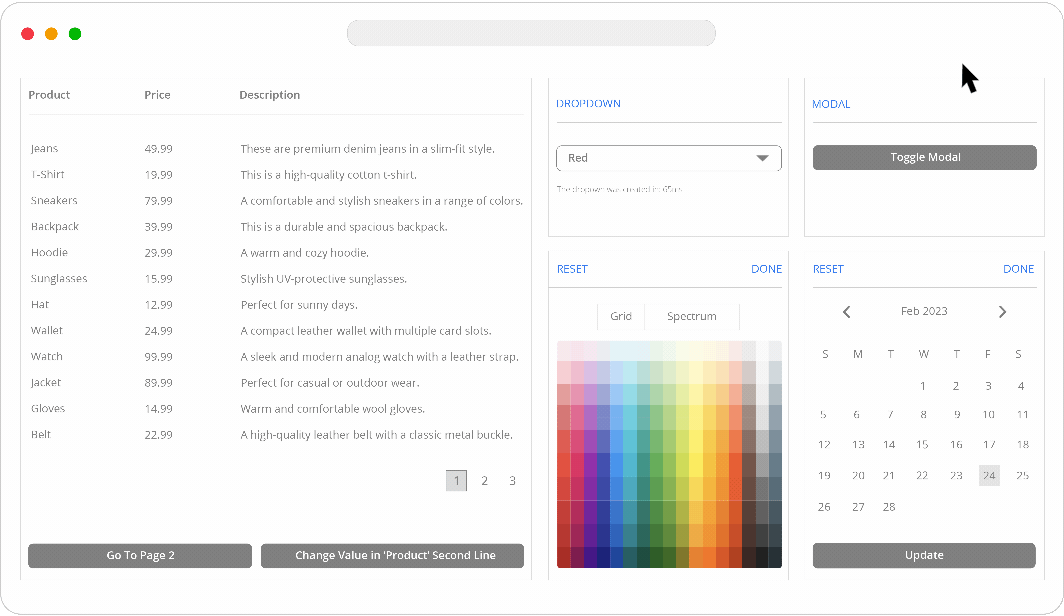Go to next month in calendar
The image size is (1064, 616).
1002,312
